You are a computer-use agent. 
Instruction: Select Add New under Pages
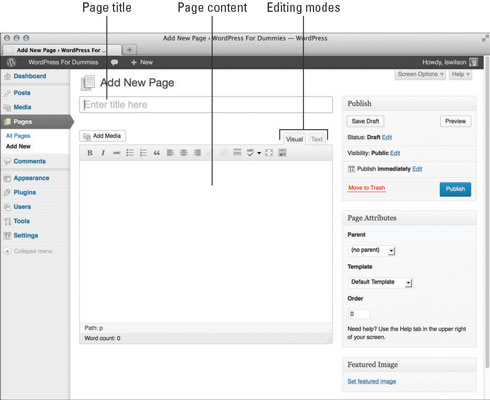[x=18, y=146]
